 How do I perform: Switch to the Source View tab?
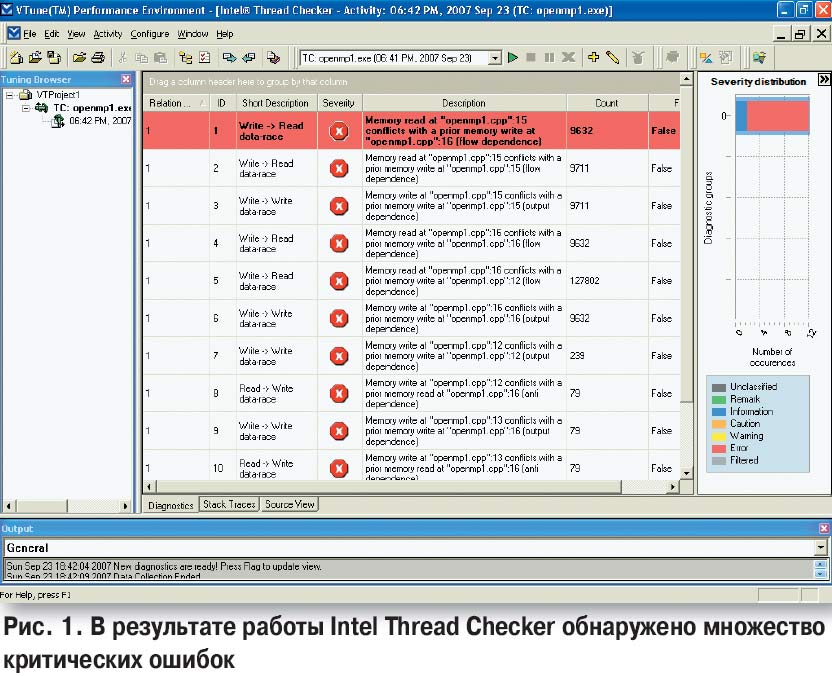pos(290,505)
